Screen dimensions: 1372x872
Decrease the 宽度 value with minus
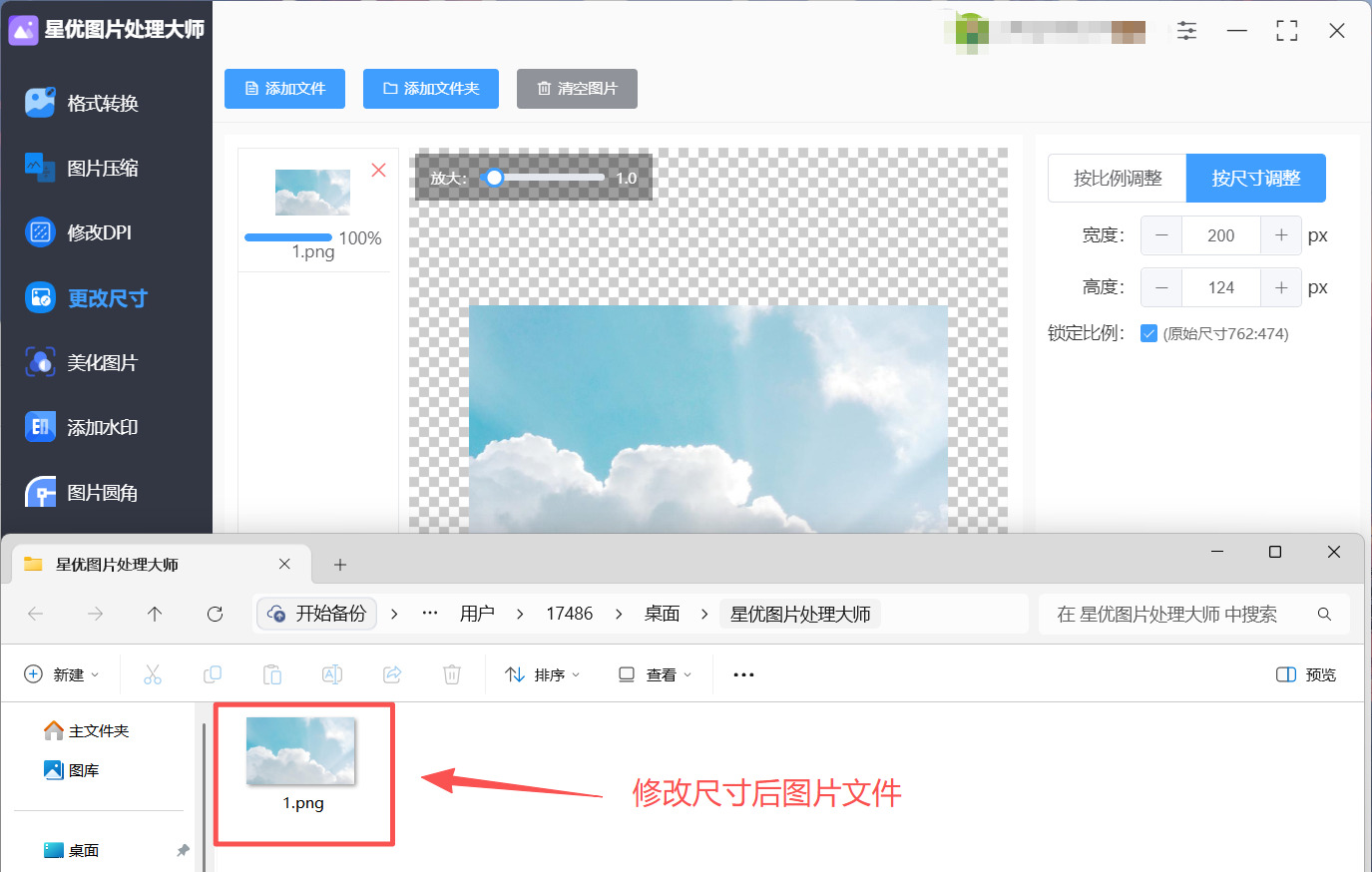click(x=1161, y=235)
